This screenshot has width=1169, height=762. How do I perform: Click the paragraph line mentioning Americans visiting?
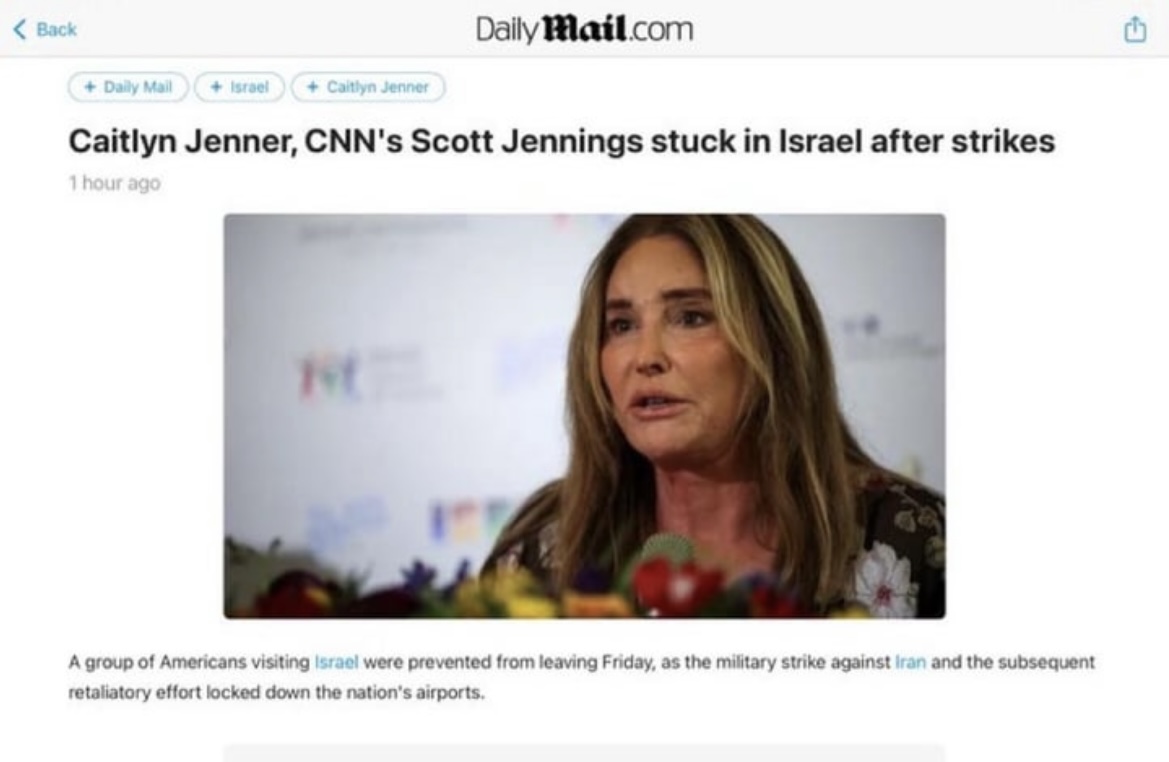[582, 662]
